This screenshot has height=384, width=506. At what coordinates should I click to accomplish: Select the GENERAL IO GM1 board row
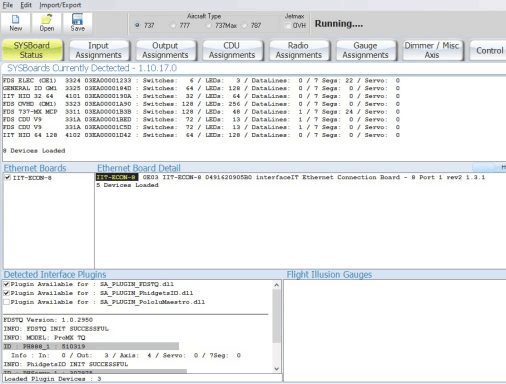click(x=201, y=88)
